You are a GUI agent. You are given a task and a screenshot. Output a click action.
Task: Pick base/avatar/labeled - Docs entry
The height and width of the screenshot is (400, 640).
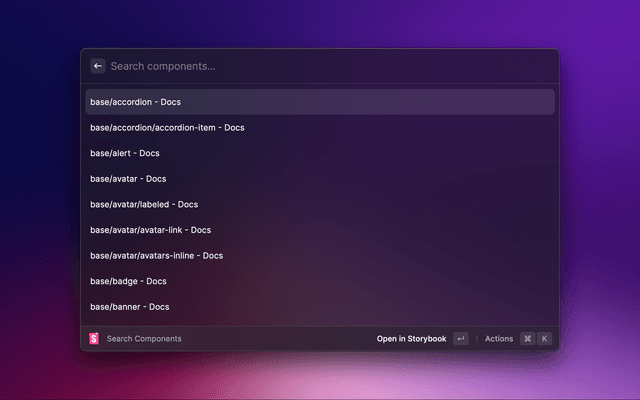[x=144, y=204]
